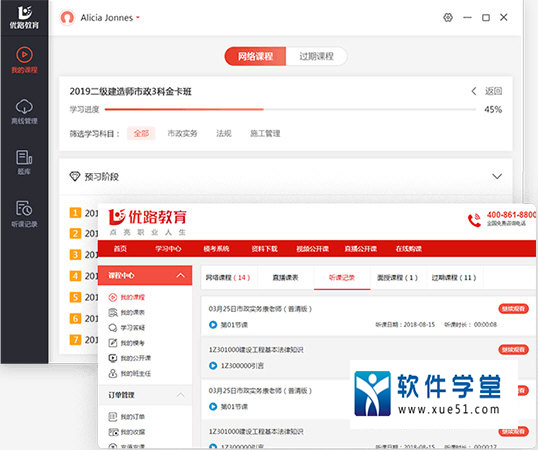Open the settings gear in the title bar
The height and width of the screenshot is (450, 538).
click(448, 17)
